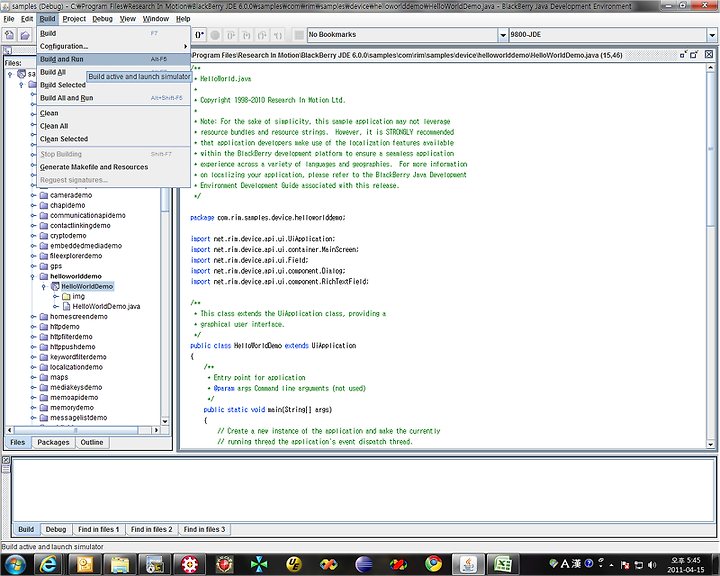This screenshot has width=720, height=576.
Task: Click the fourth step debug toolbar icon
Action: pos(278,35)
